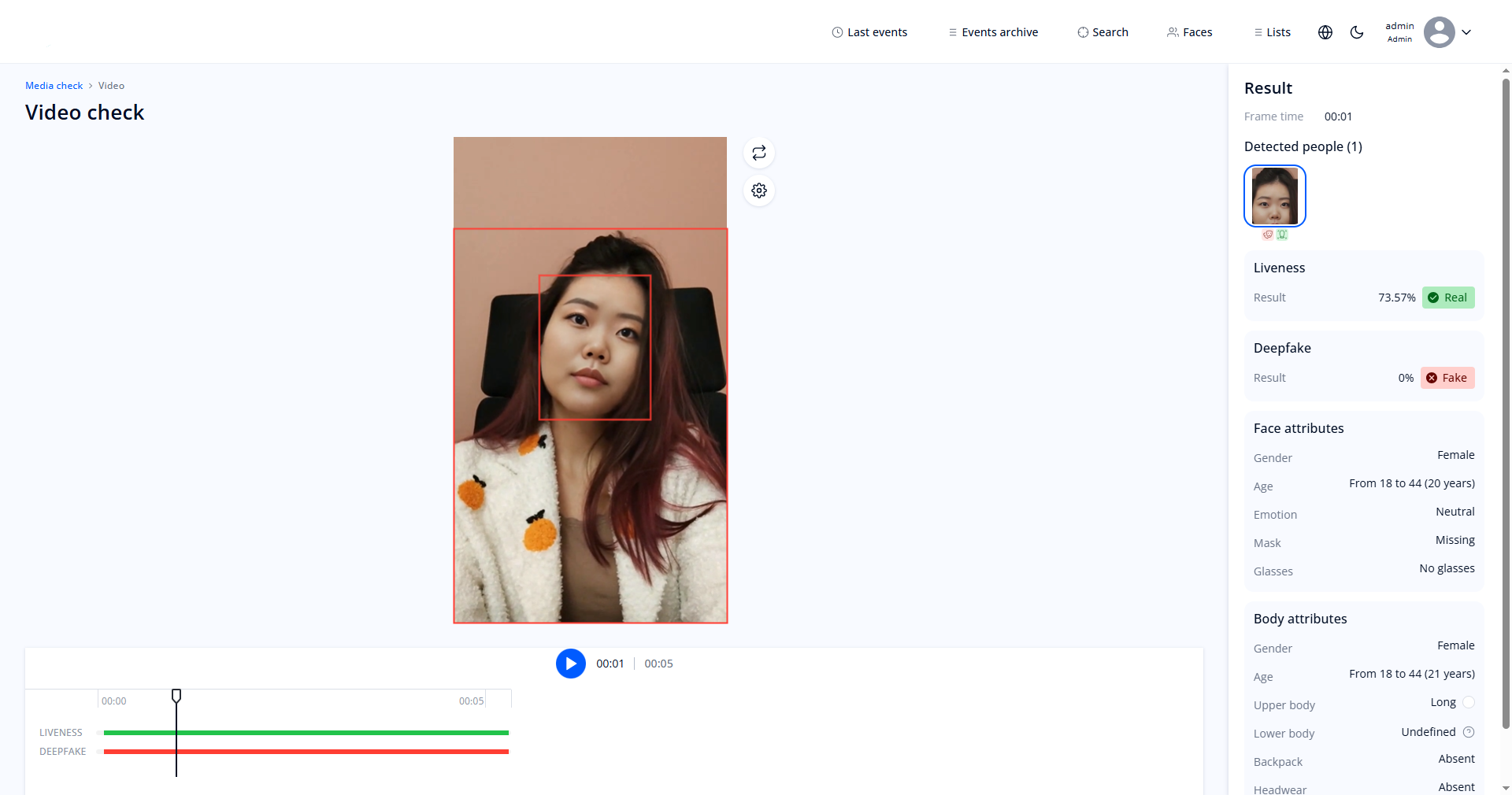Viewport: 1512px width, 795px height.
Task: Open the Media check breadcrumb link
Action: [x=53, y=85]
